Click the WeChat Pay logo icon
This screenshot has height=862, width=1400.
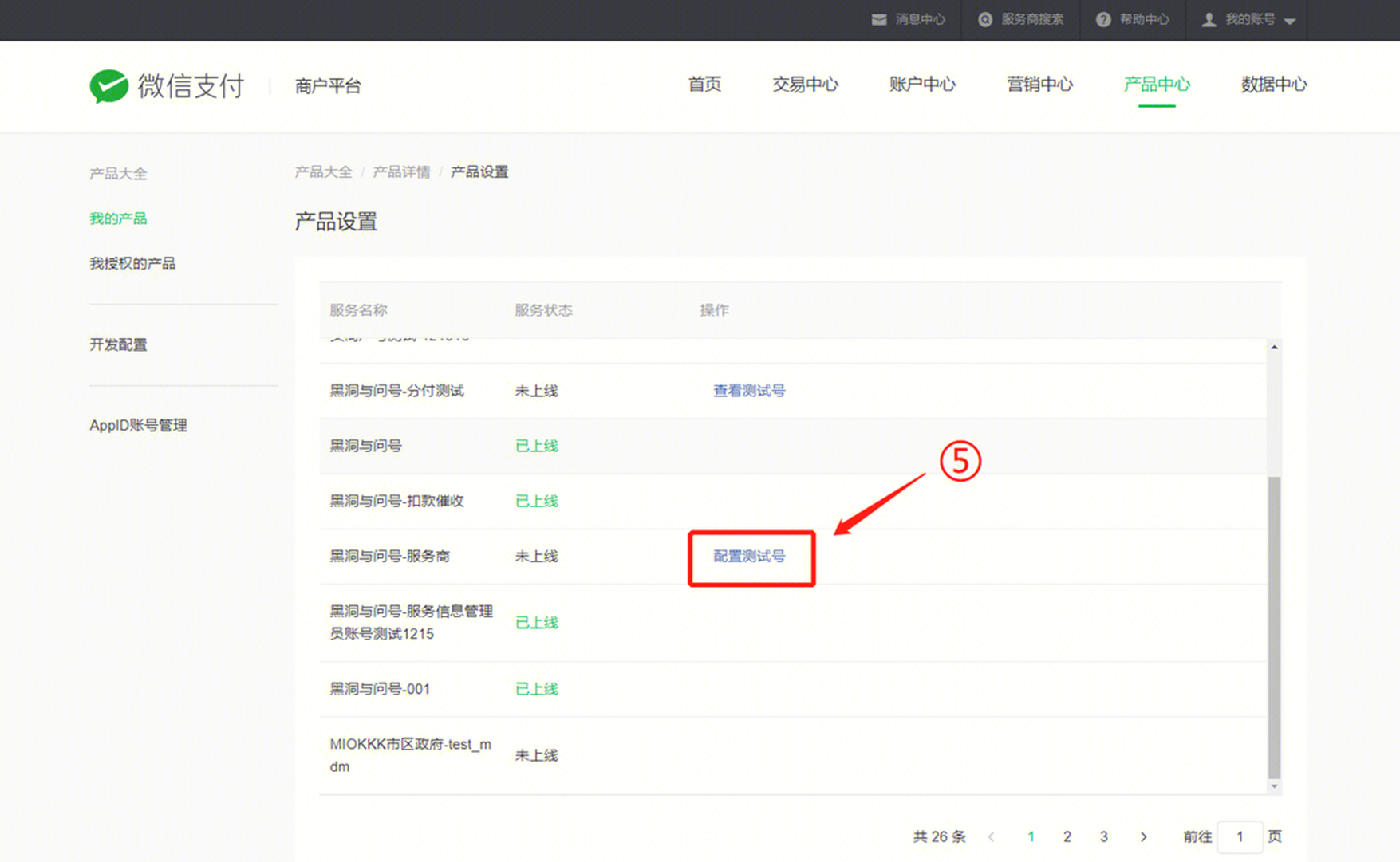click(108, 86)
